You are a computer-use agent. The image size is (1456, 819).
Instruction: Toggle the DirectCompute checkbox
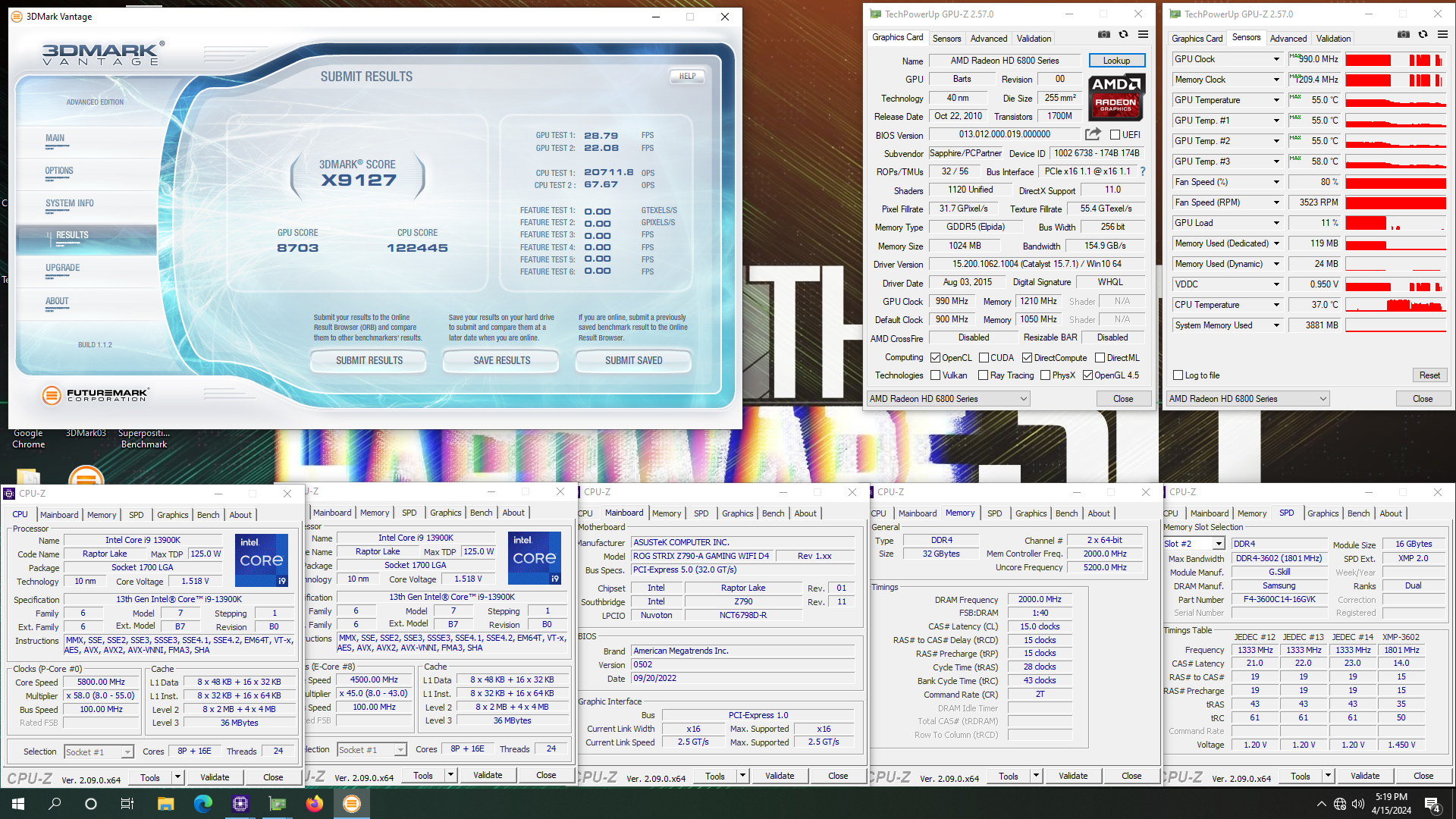[1027, 358]
